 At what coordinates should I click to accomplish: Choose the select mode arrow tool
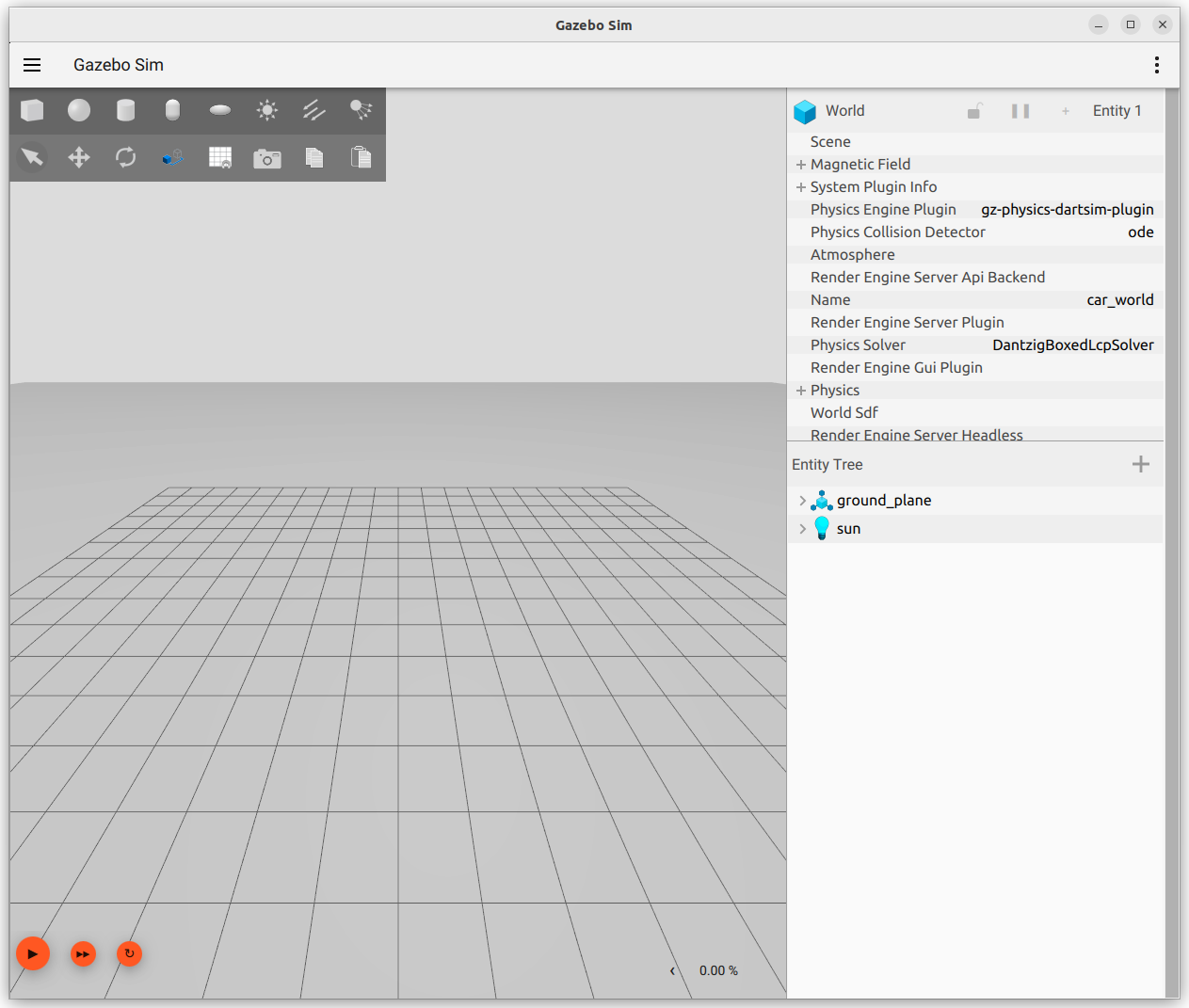click(x=32, y=157)
